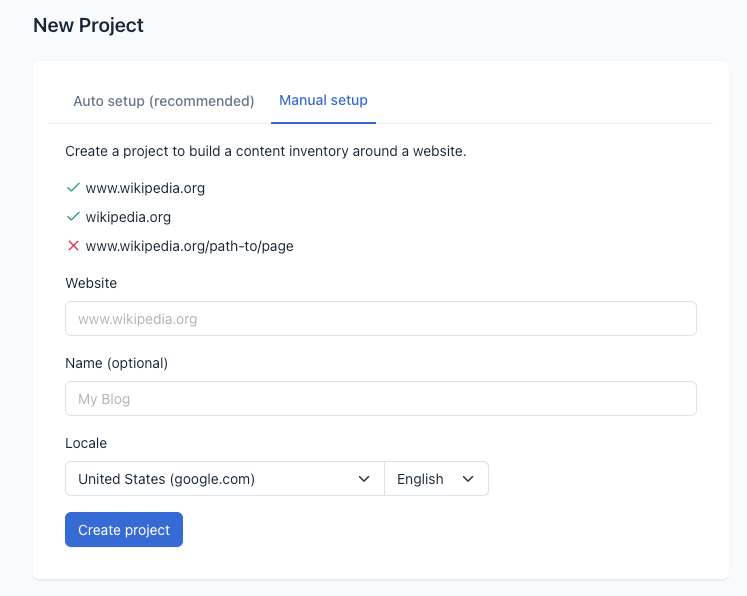Click into the Name (optional) field

(x=380, y=399)
